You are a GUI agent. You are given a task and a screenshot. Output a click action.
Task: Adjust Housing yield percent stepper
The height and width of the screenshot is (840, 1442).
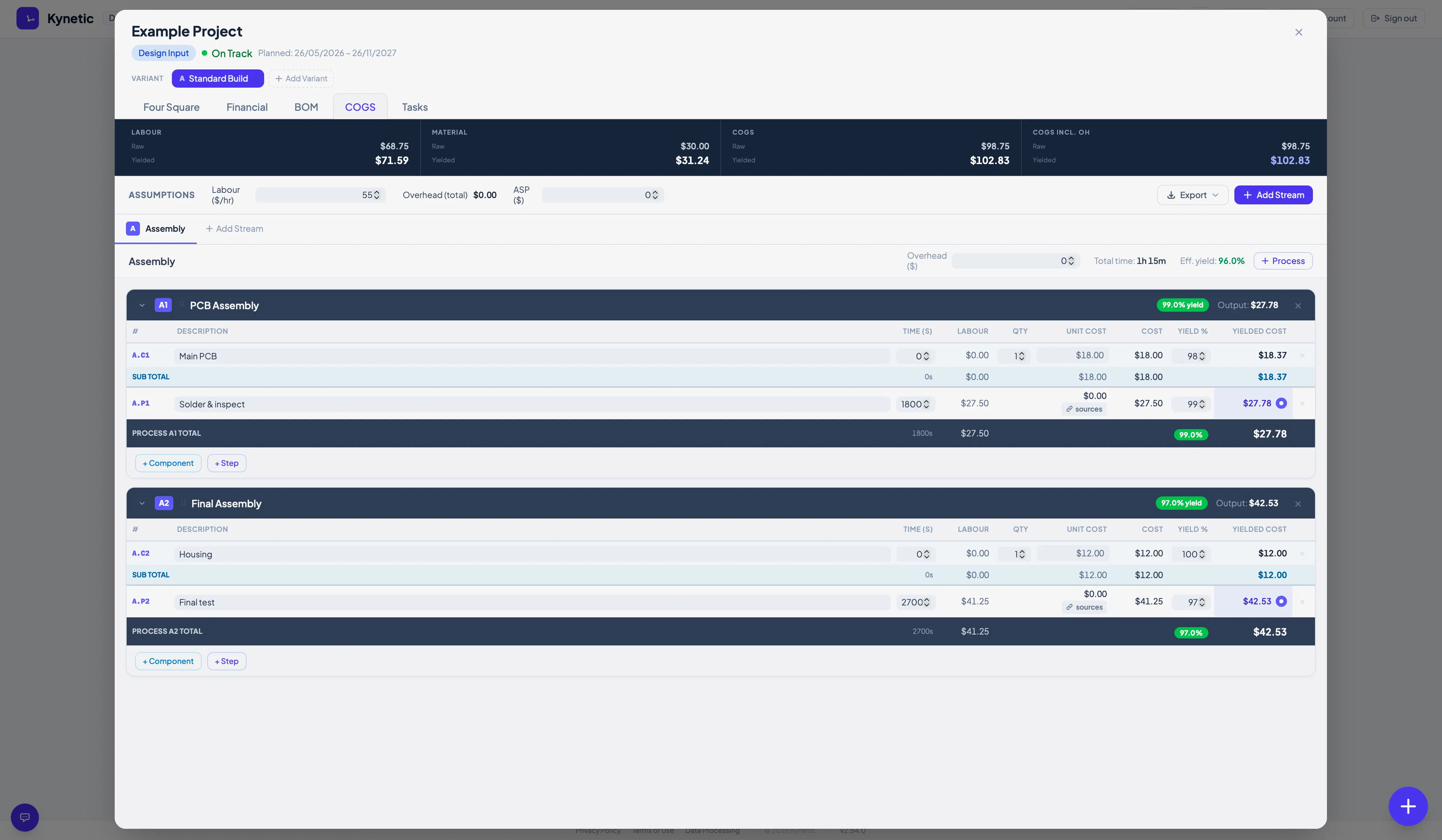1202,554
